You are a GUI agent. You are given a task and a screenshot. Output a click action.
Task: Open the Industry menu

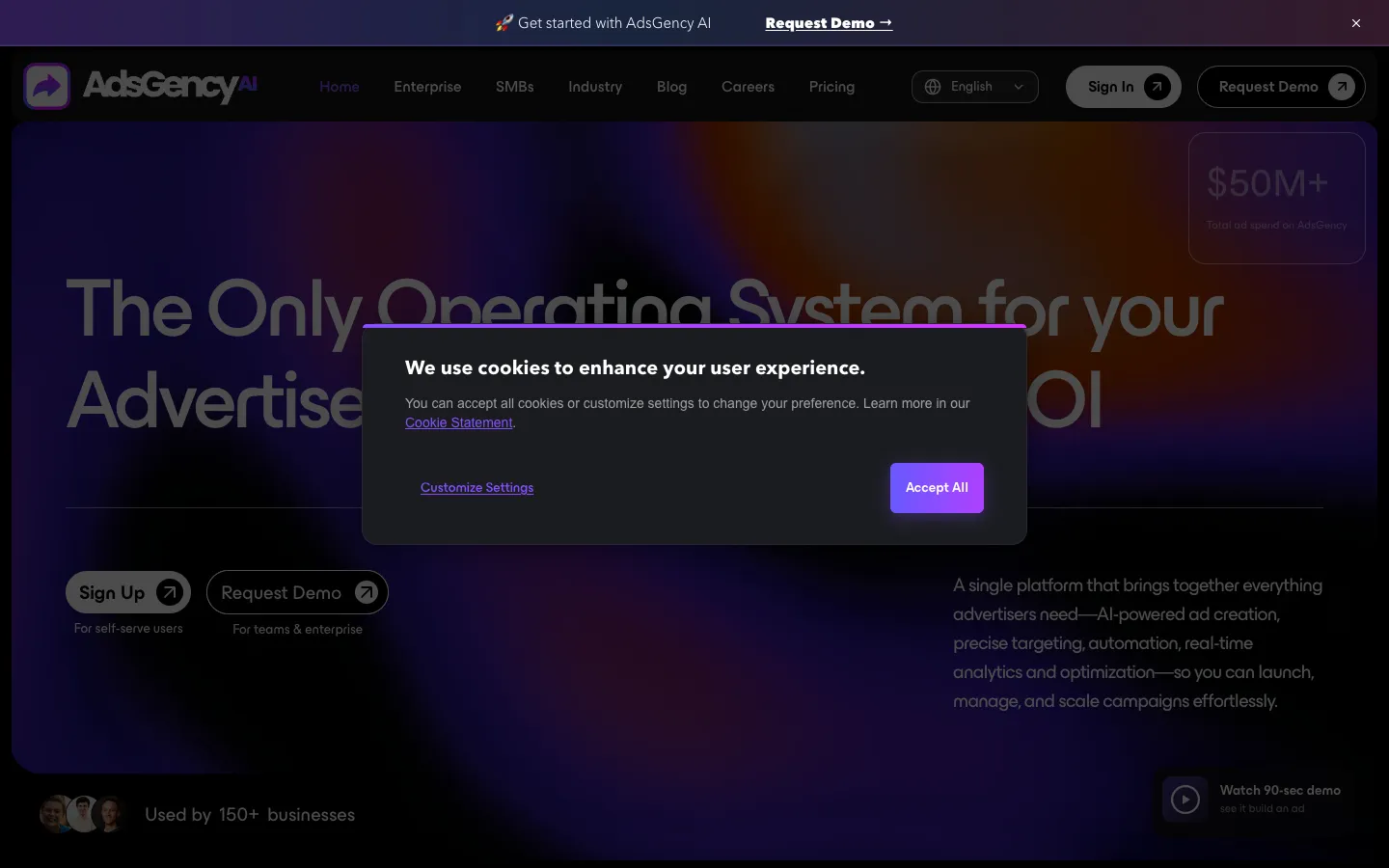pos(595,87)
